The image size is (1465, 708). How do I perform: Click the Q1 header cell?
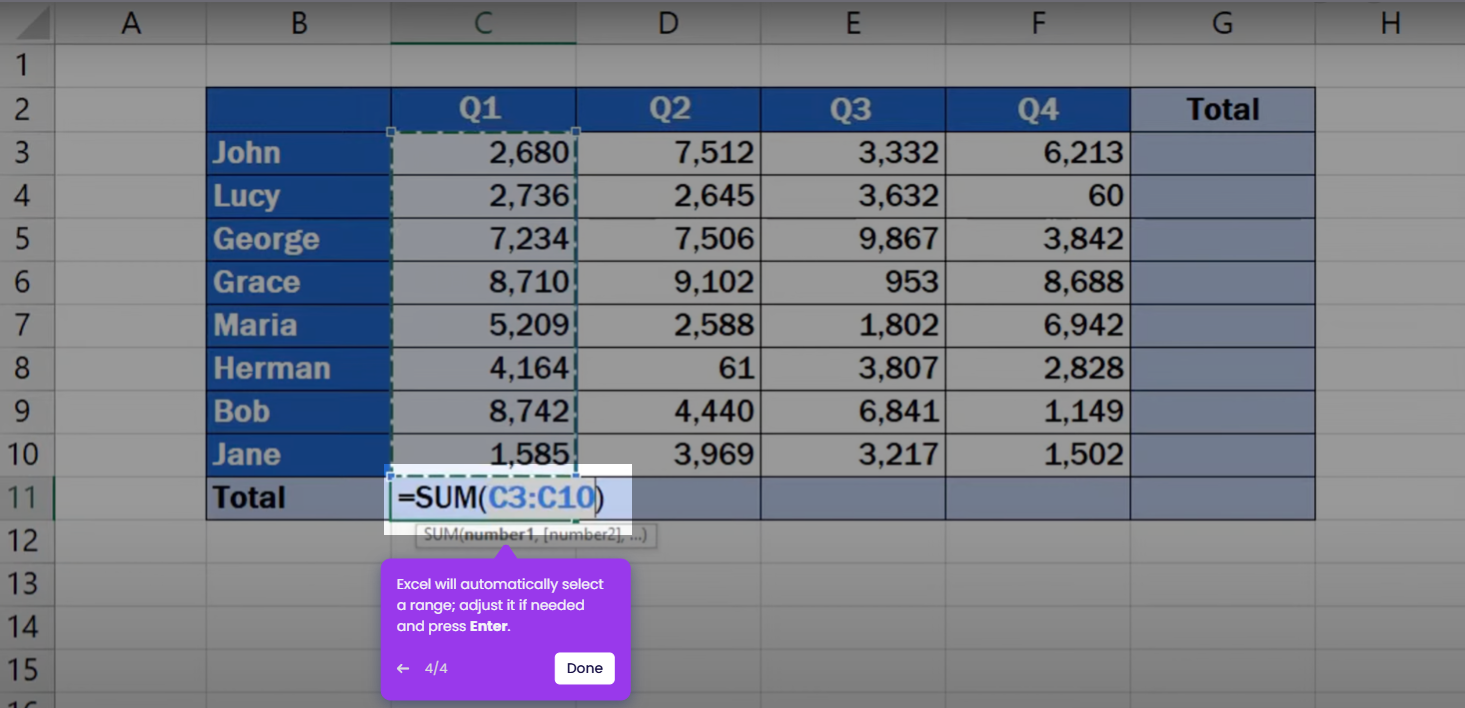click(483, 109)
